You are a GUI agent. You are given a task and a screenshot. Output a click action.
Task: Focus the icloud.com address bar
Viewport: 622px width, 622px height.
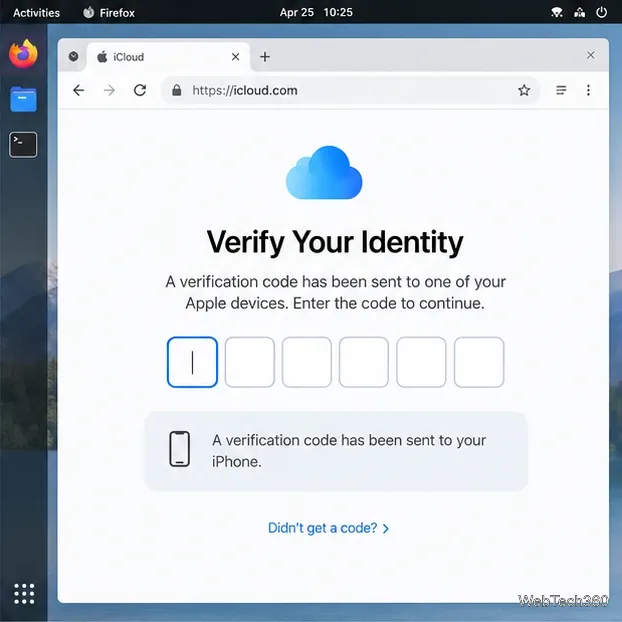351,90
